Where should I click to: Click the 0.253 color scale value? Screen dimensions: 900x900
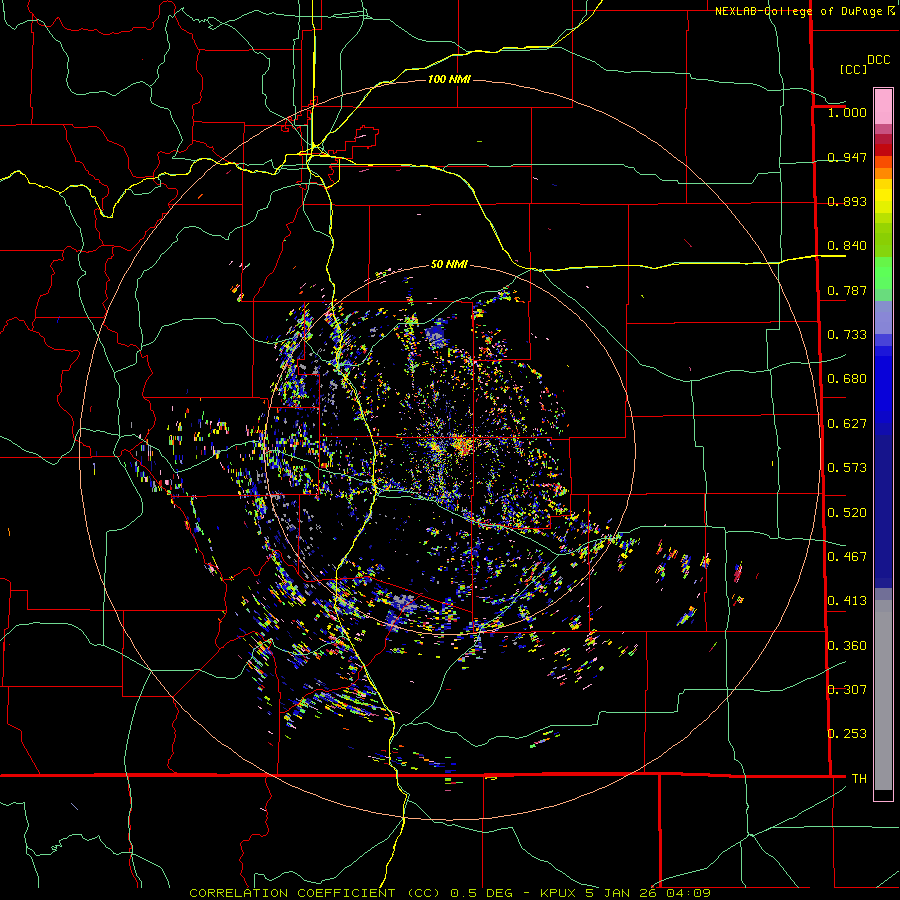tap(847, 734)
